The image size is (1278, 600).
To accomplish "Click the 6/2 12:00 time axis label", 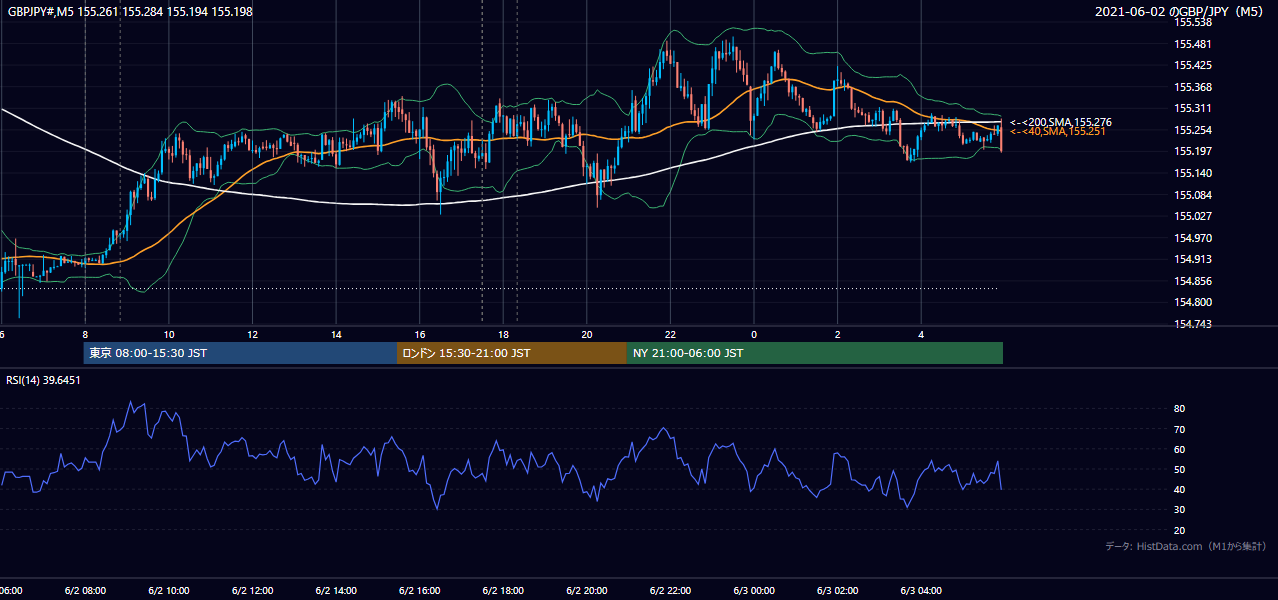I will (x=252, y=591).
